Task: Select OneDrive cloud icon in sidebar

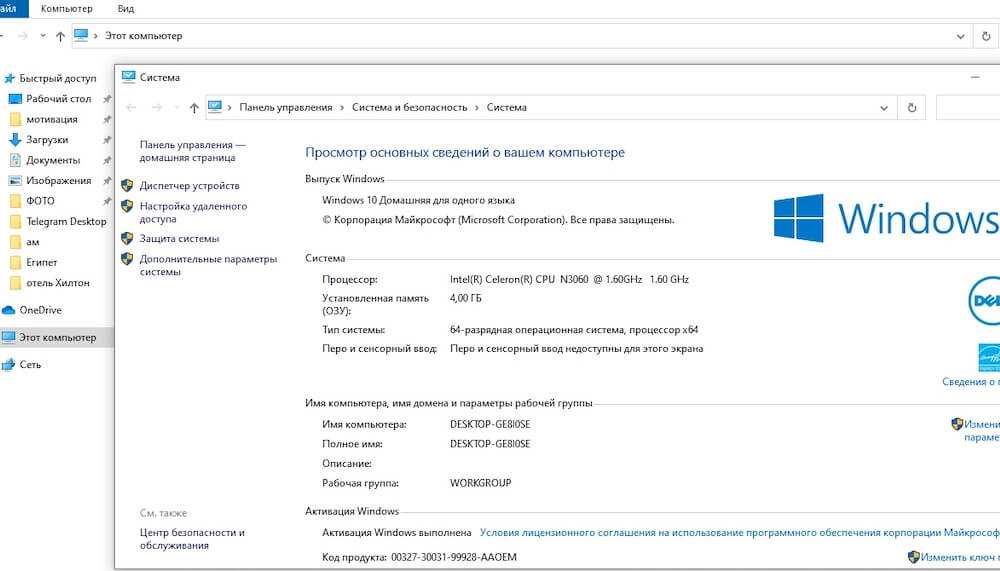Action: coord(10,310)
